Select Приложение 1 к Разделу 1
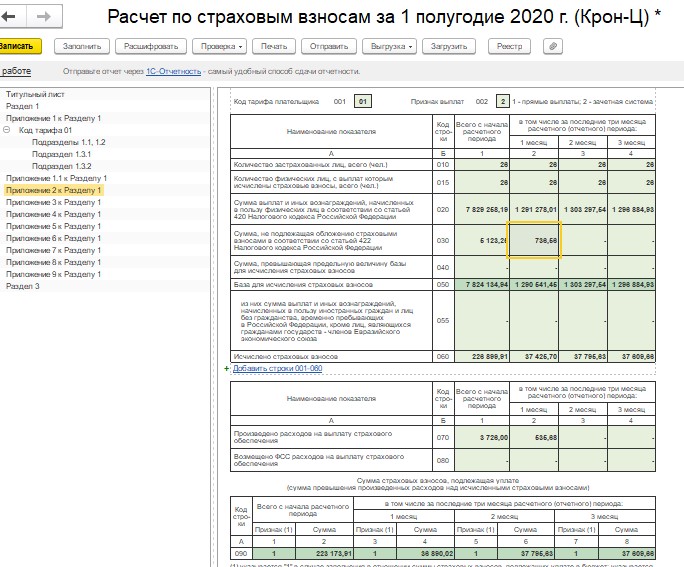The height and width of the screenshot is (567, 684). coord(53,118)
